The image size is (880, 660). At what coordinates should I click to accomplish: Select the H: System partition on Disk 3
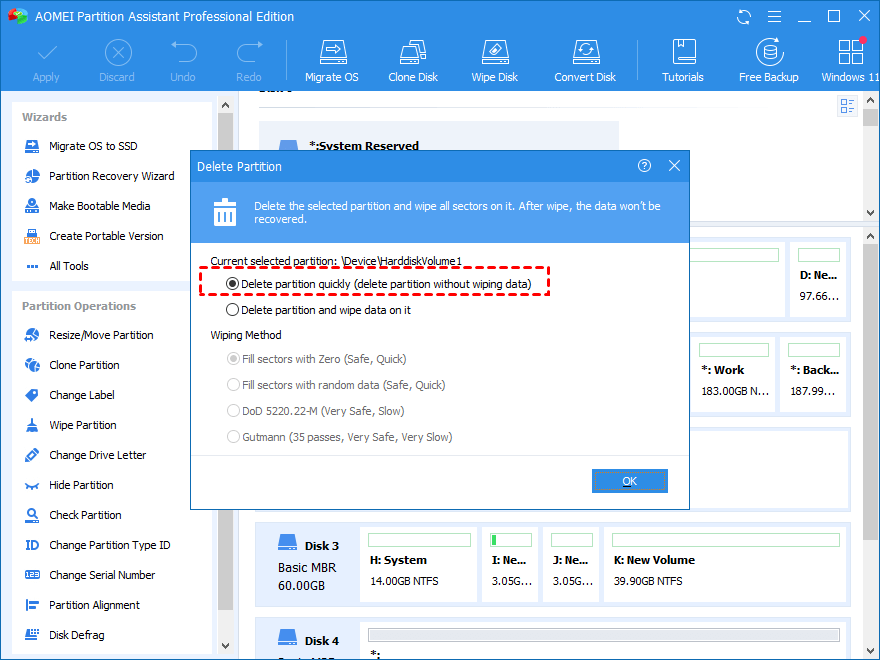(x=419, y=563)
